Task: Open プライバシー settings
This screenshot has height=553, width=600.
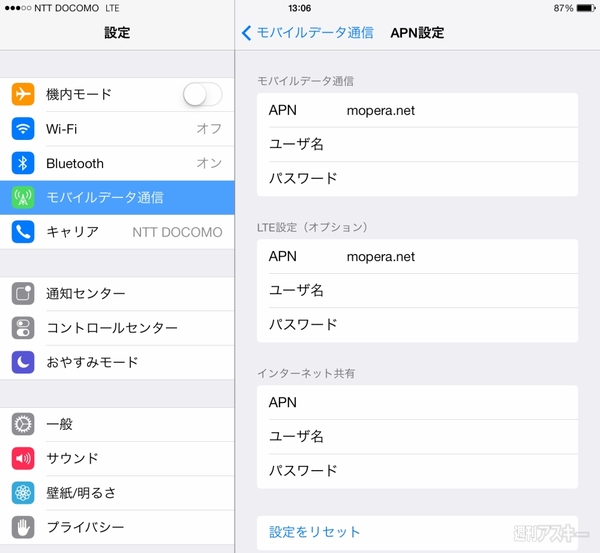Action: [117, 527]
